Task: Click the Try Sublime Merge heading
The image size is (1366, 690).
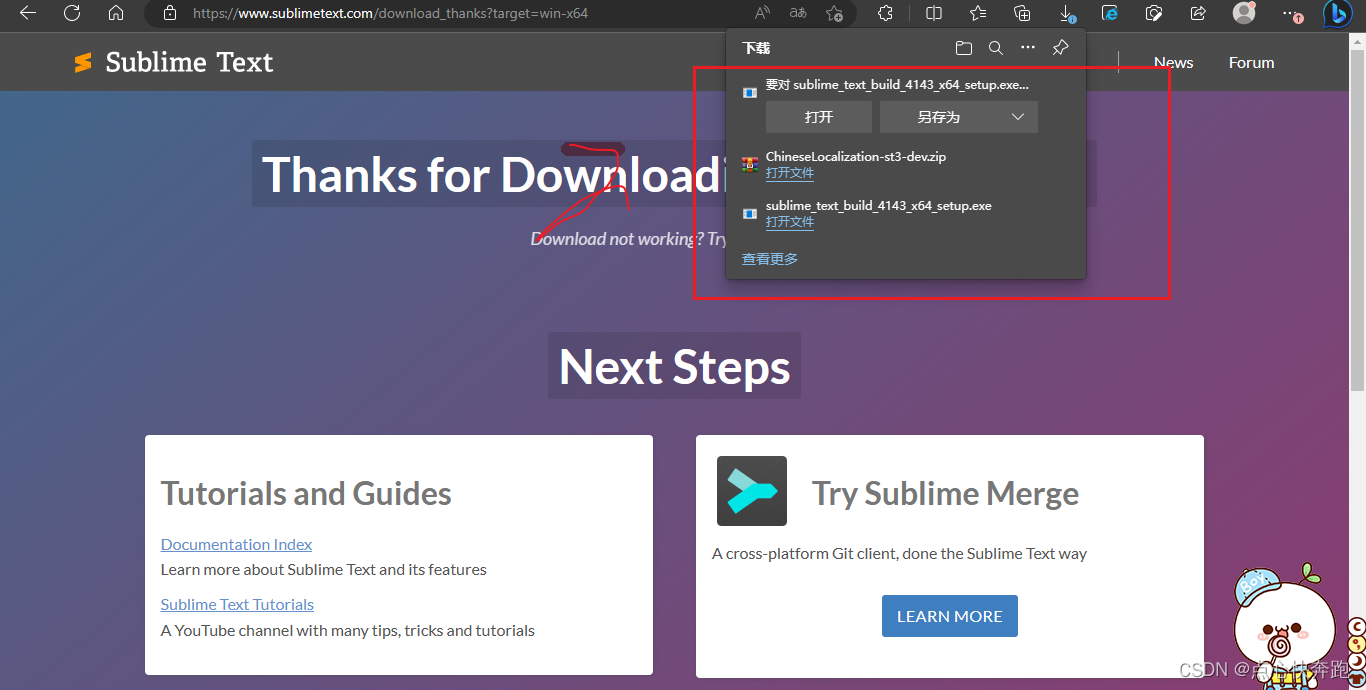Action: [946, 494]
